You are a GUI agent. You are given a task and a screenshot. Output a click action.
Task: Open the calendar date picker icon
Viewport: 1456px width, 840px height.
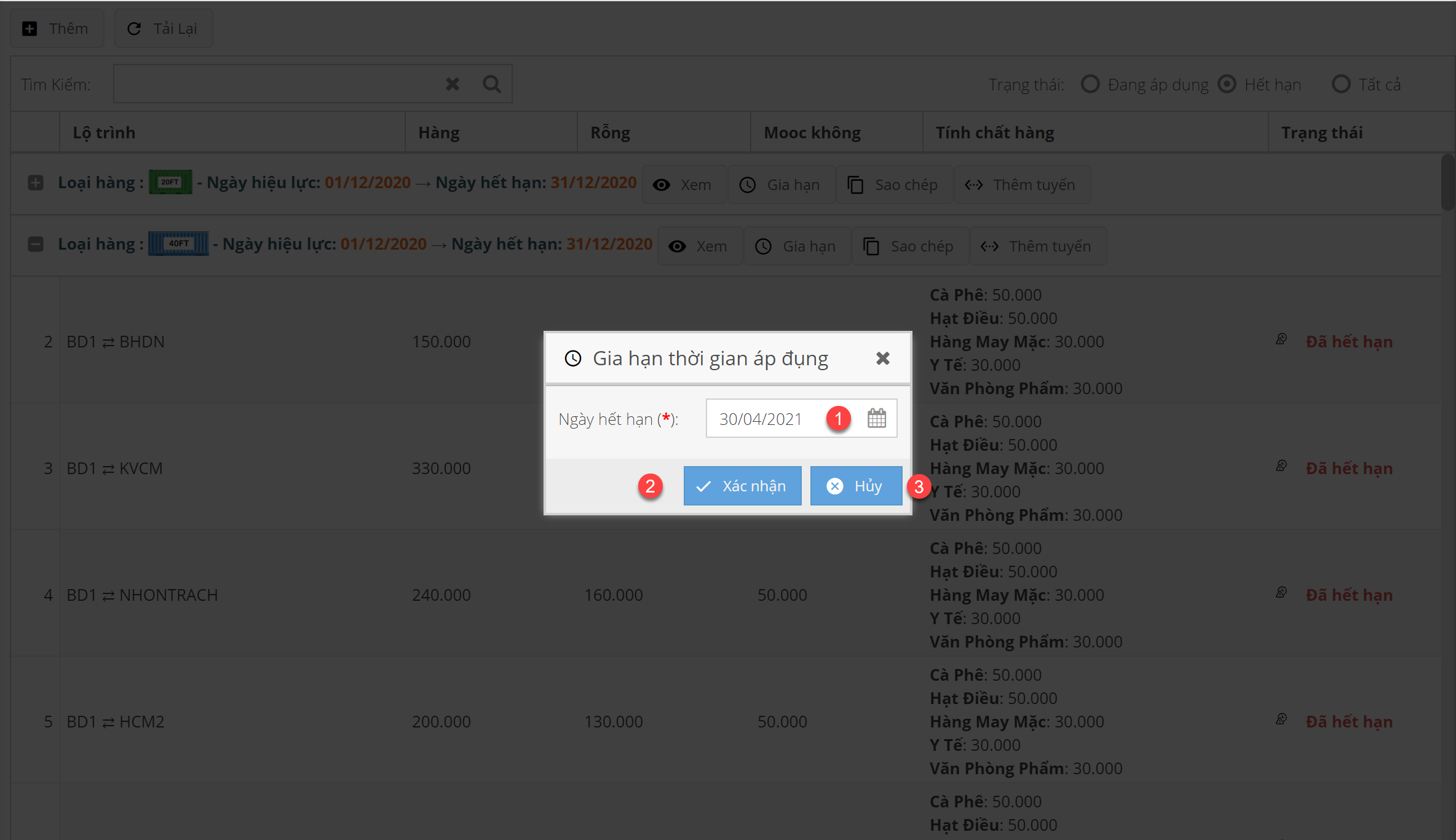pos(876,419)
